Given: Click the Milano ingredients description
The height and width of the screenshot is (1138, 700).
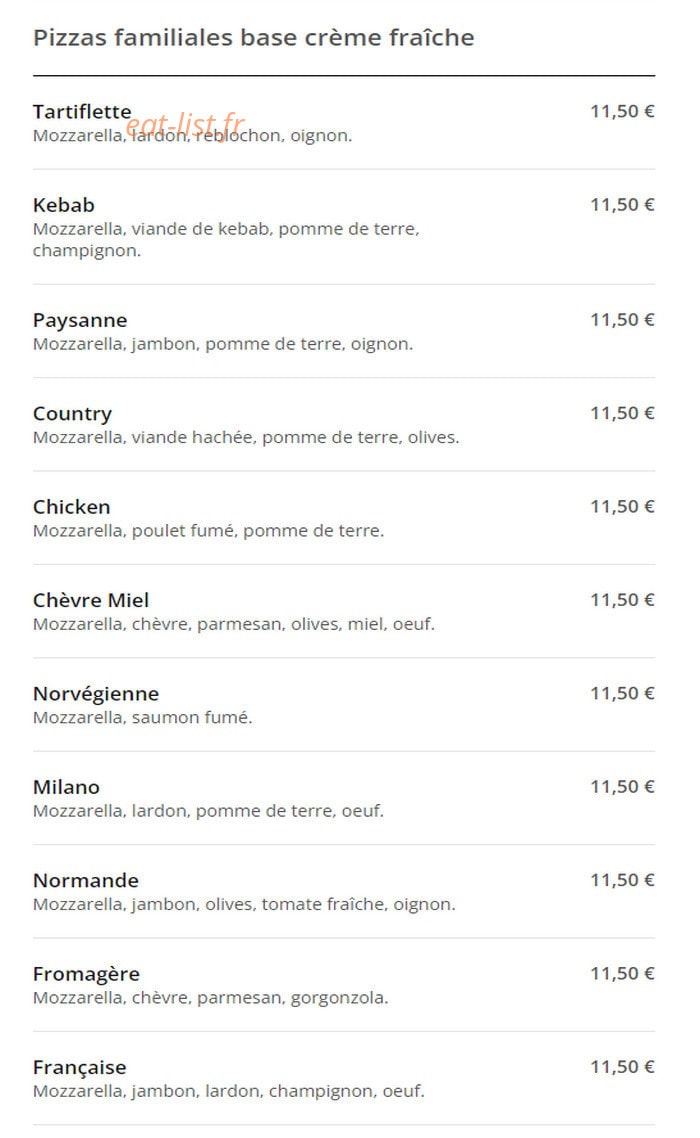Looking at the screenshot, I should 208,811.
